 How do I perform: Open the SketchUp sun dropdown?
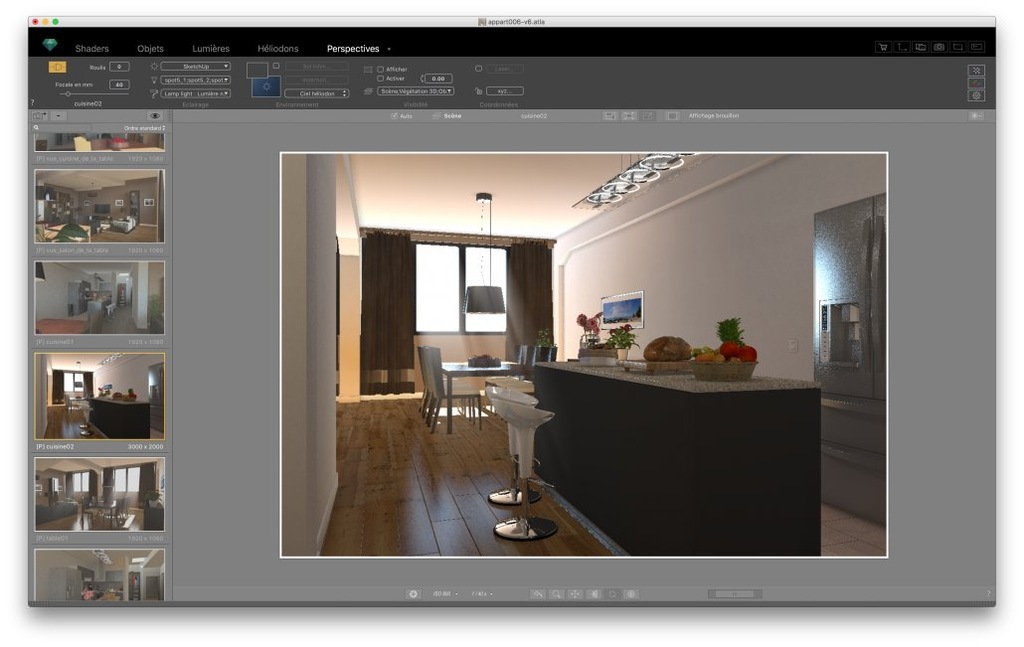click(195, 66)
